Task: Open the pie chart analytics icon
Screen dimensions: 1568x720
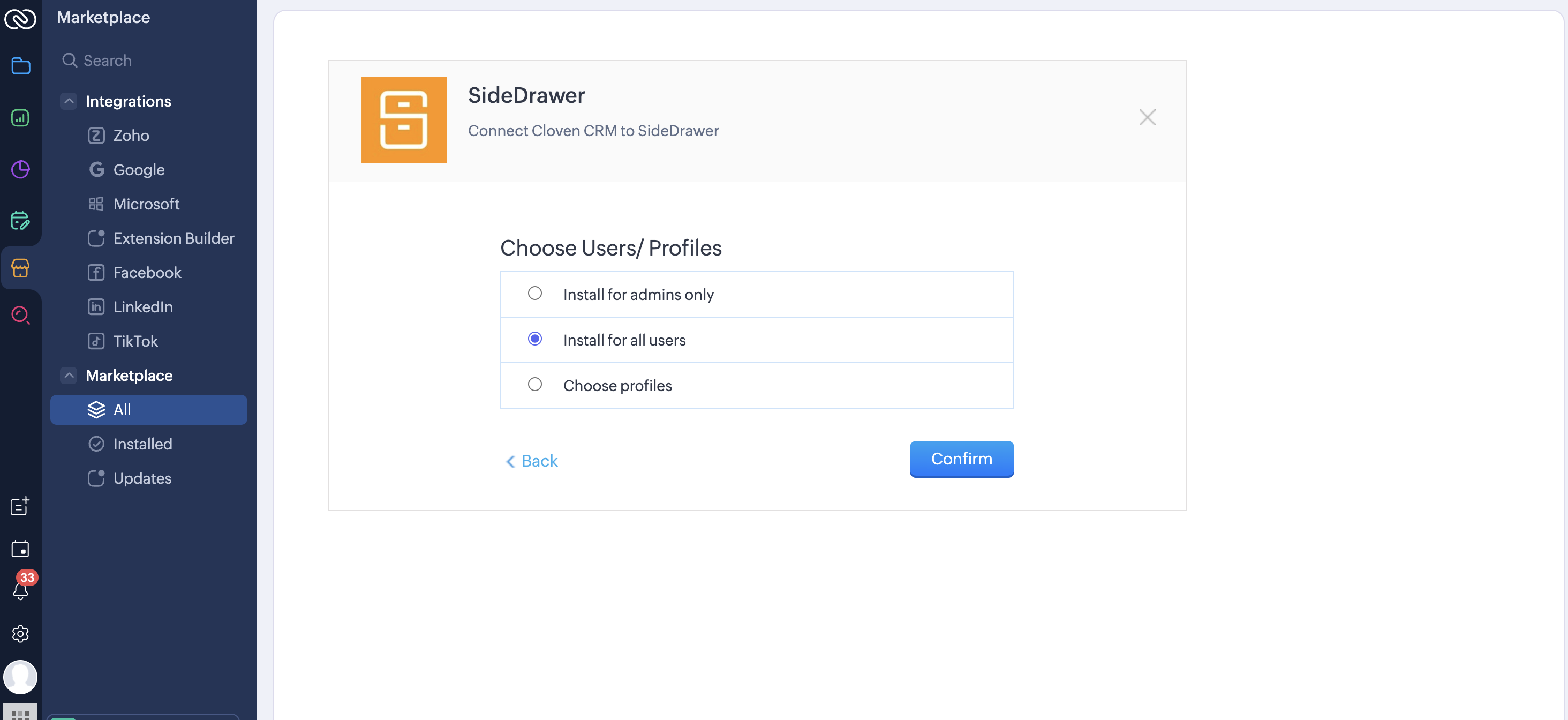Action: tap(20, 169)
